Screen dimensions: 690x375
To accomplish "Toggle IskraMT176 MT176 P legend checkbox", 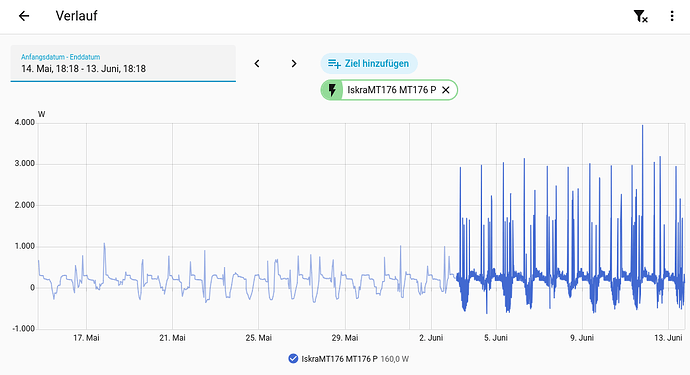I will click(x=293, y=359).
